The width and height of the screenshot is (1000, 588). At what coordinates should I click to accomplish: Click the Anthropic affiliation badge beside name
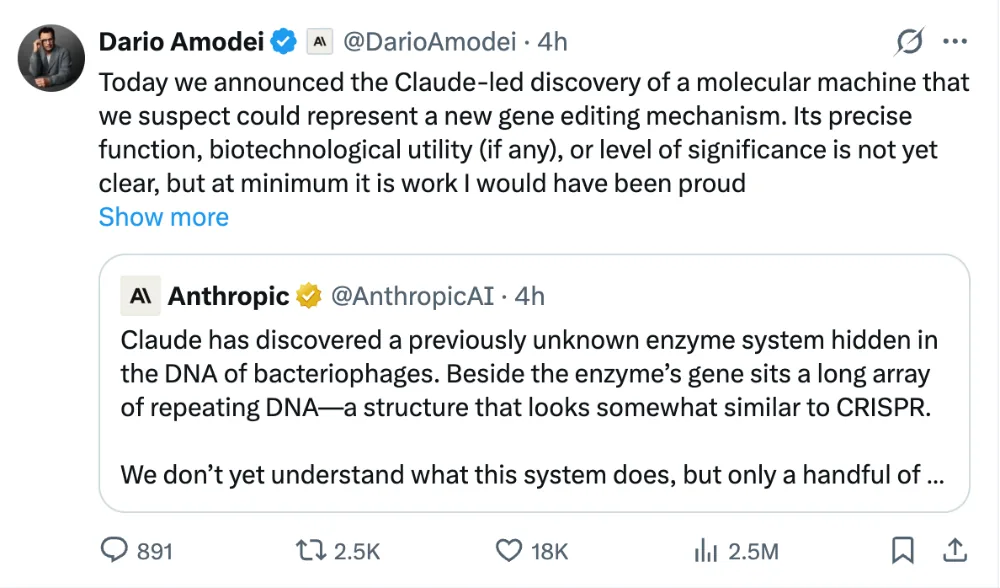[320, 42]
